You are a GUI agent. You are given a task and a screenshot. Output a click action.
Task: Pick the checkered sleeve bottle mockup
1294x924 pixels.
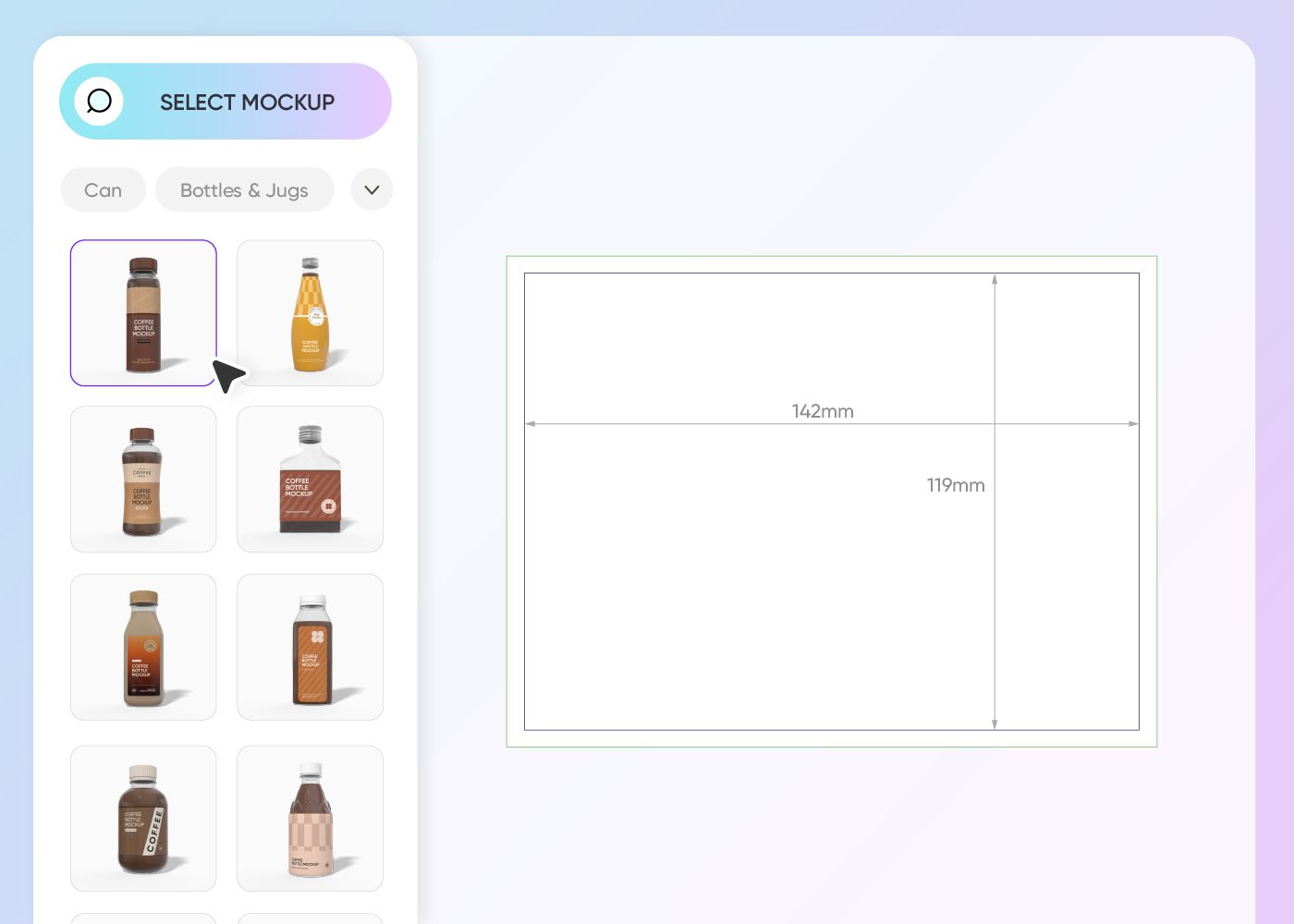tap(310, 818)
